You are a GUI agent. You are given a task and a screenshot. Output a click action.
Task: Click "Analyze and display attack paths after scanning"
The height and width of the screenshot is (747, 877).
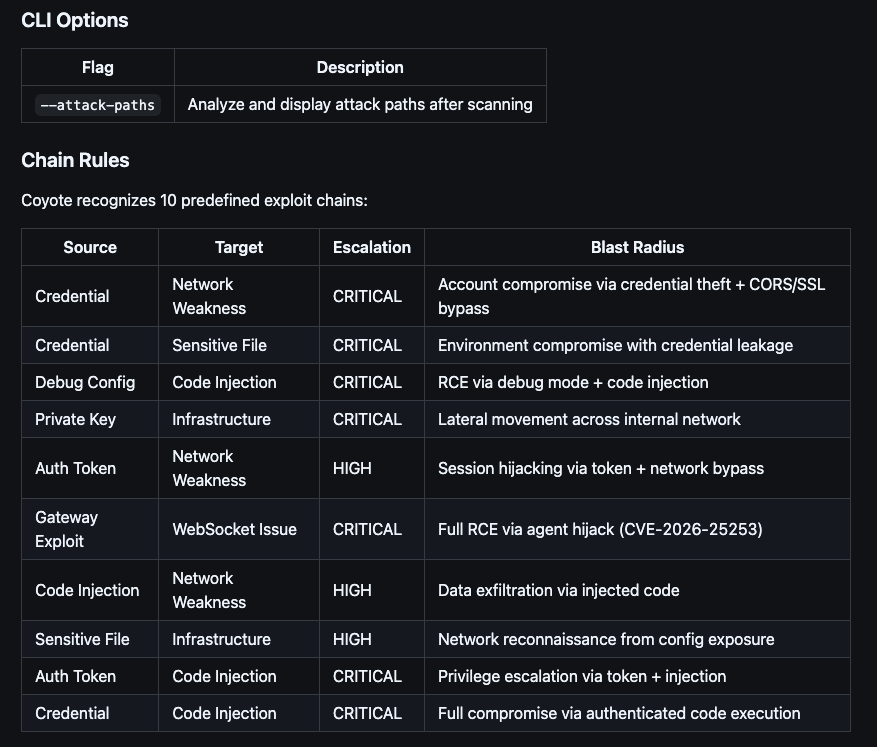360,104
